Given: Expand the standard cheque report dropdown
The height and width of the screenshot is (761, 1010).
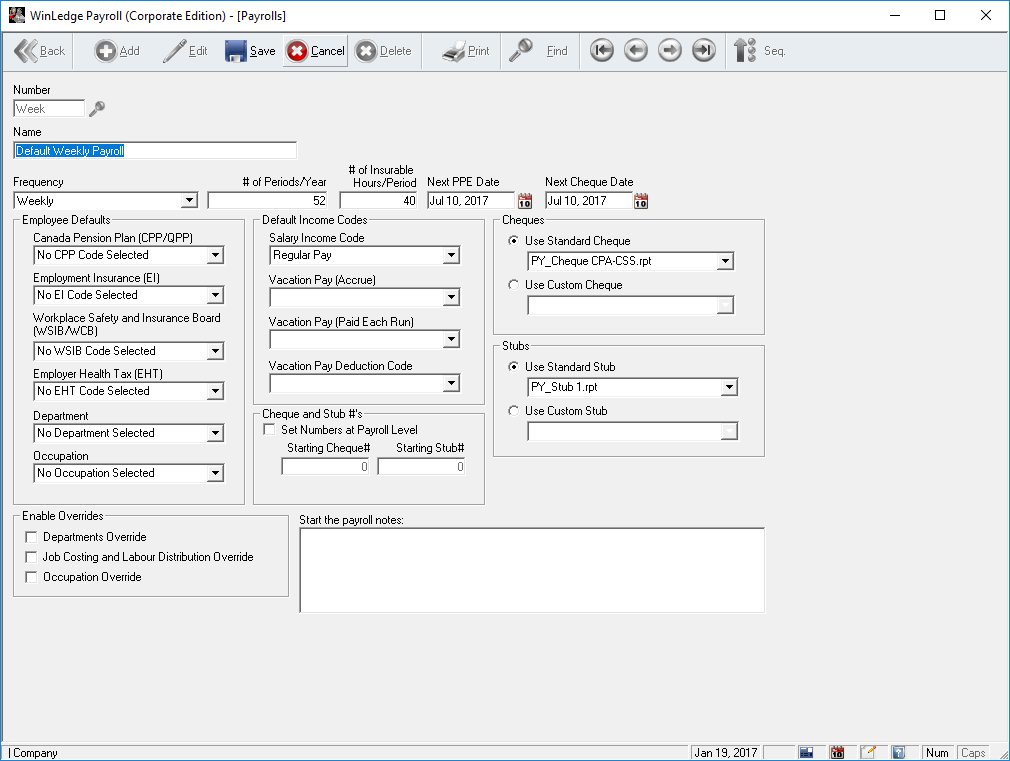Looking at the screenshot, I should tap(726, 262).
